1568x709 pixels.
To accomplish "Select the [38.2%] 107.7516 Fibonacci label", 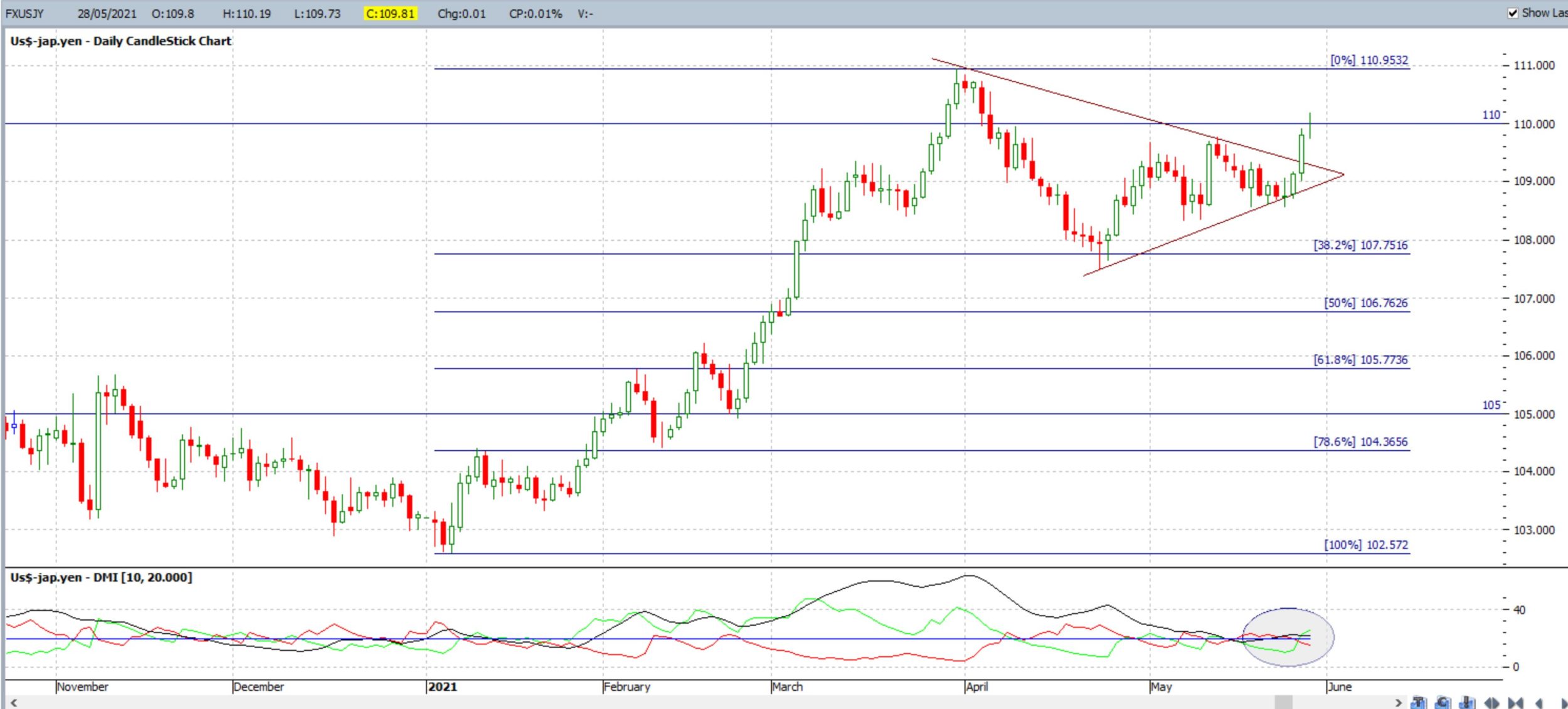I will pyautogui.click(x=1360, y=245).
